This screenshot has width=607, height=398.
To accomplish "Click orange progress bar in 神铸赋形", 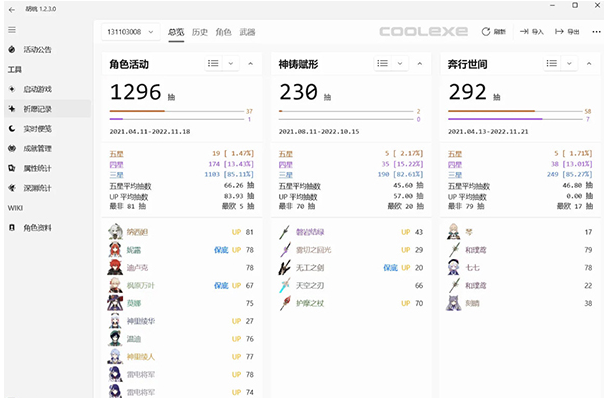I will coord(346,111).
